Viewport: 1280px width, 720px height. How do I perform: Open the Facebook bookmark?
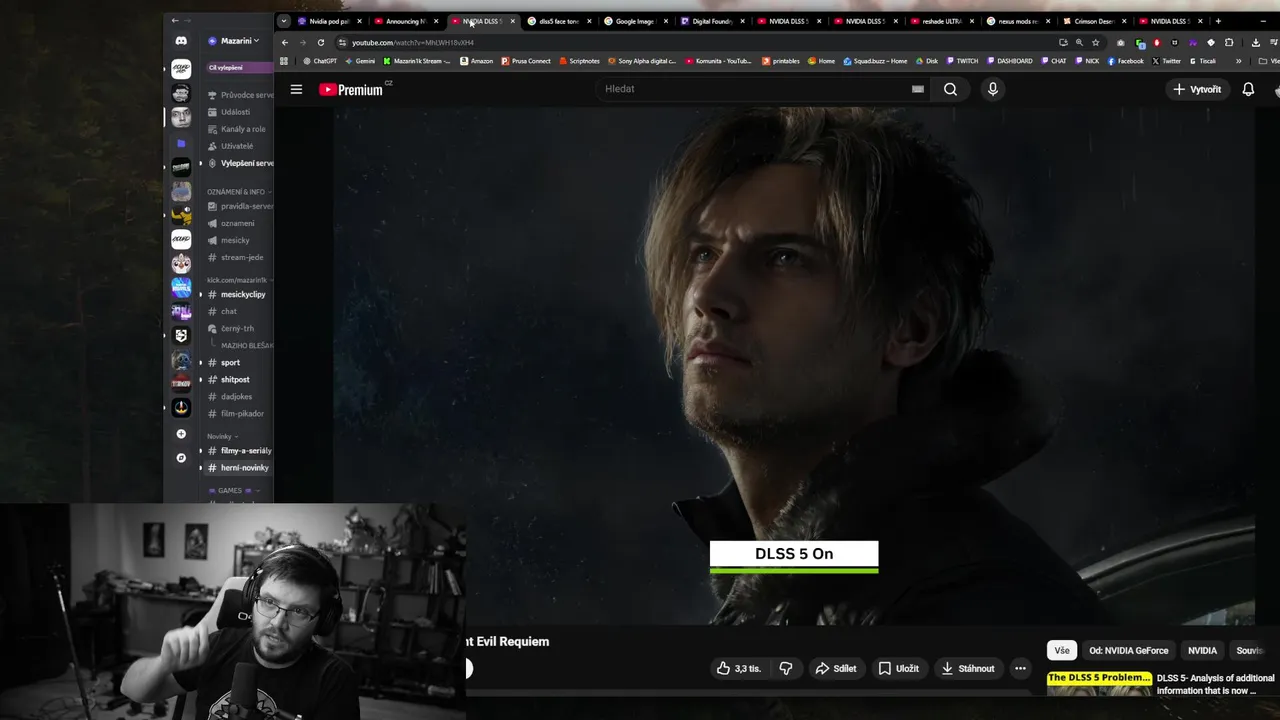(x=1125, y=61)
